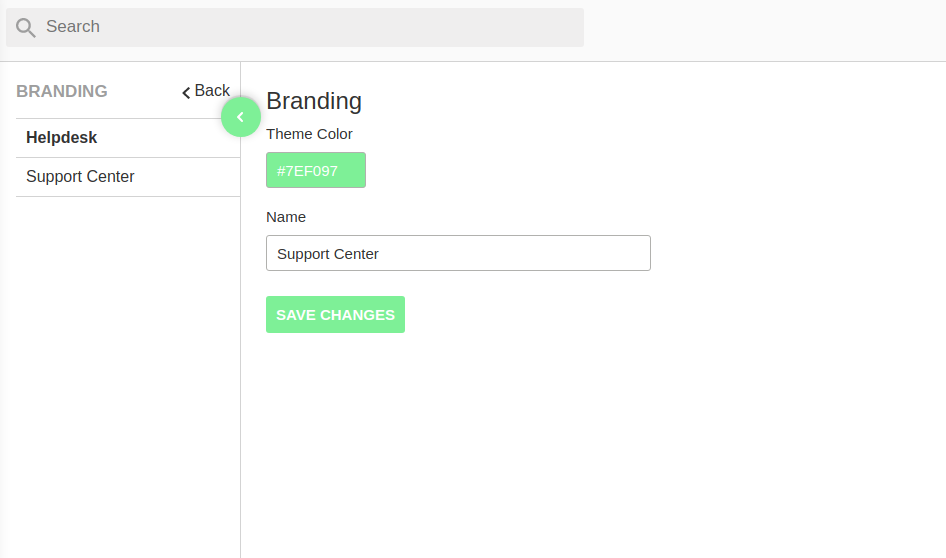Click the BRANDING sidebar header
Screen dimensions: 946x558
point(62,91)
